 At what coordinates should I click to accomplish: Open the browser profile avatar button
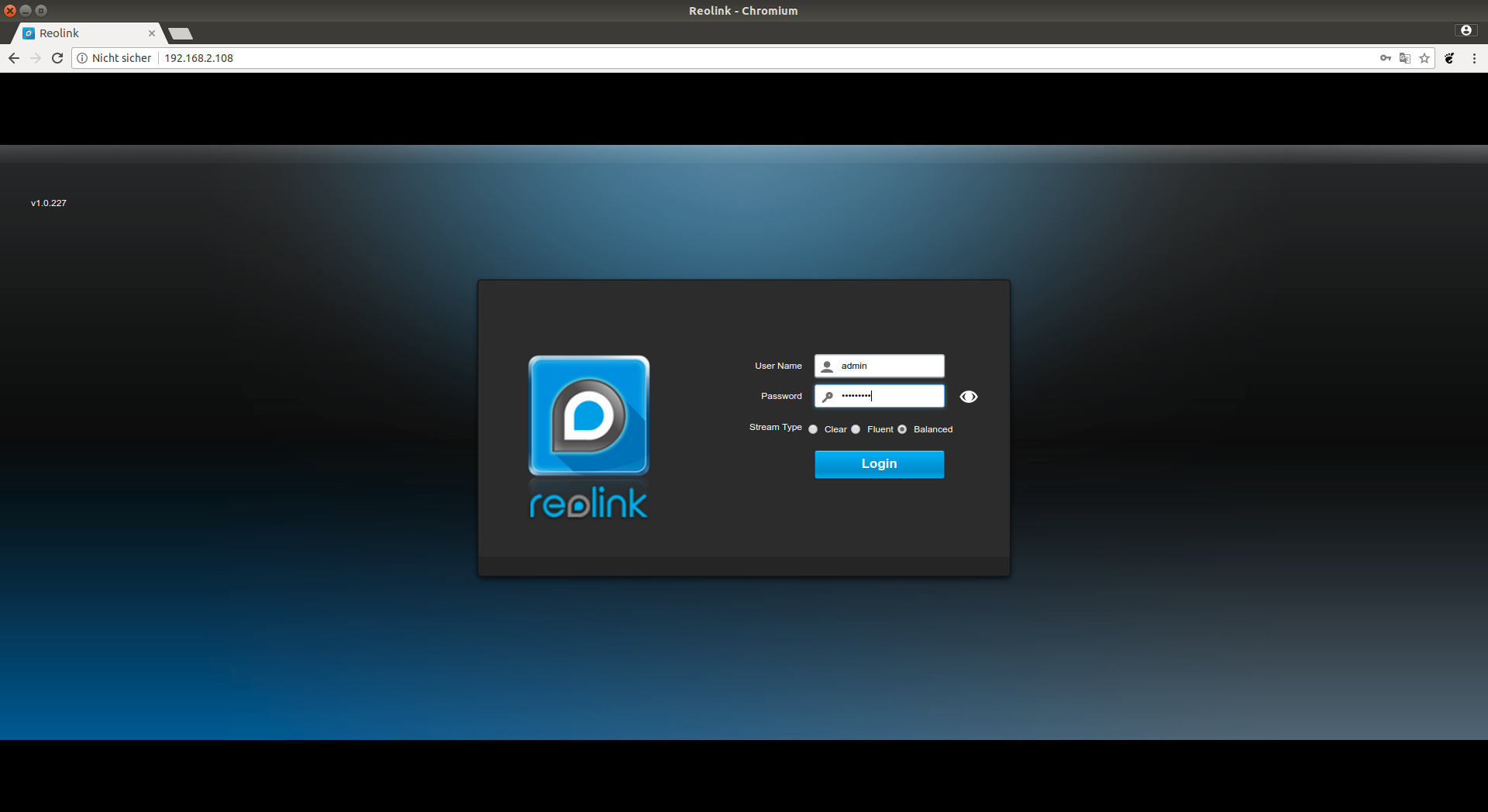coord(1466,30)
